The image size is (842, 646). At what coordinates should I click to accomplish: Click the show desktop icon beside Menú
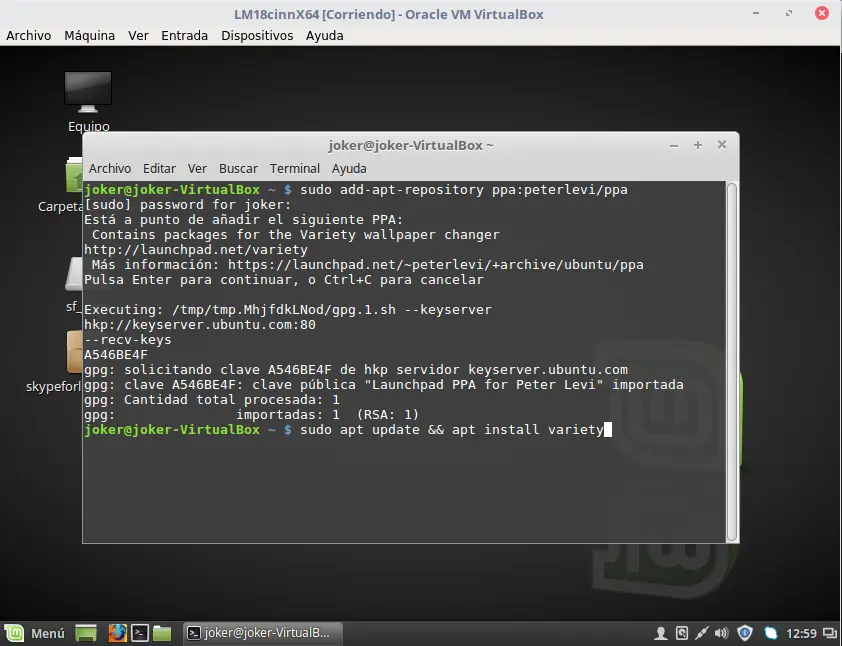85,633
